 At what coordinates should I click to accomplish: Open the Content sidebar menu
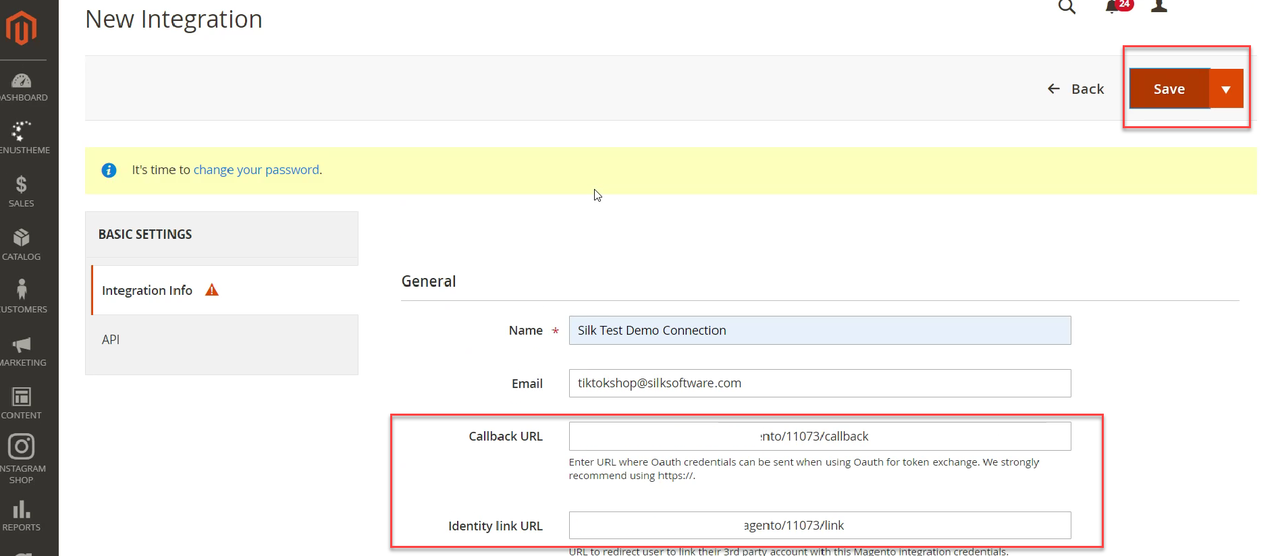tap(22, 404)
